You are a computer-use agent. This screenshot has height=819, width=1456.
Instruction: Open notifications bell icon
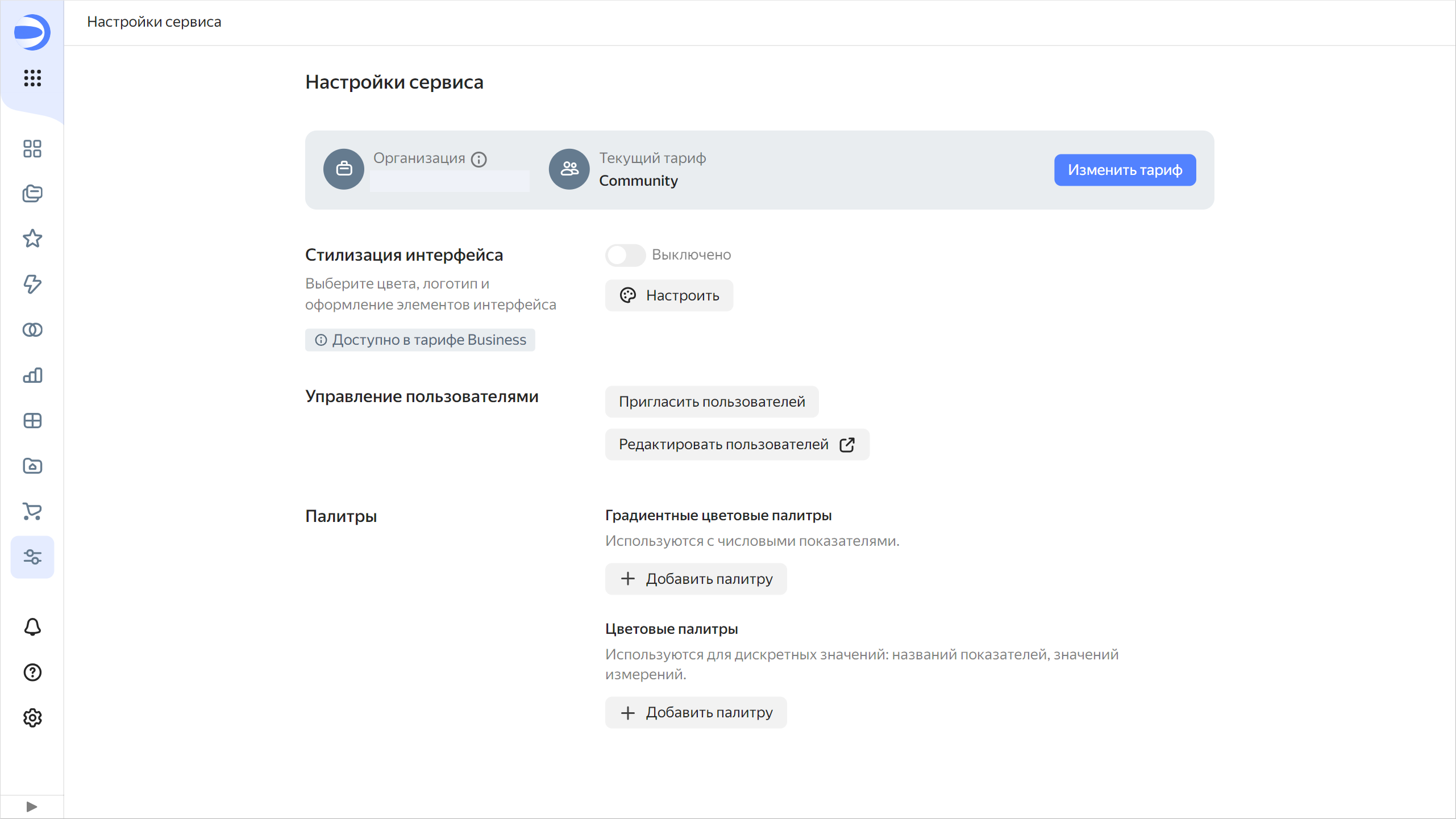(x=32, y=627)
